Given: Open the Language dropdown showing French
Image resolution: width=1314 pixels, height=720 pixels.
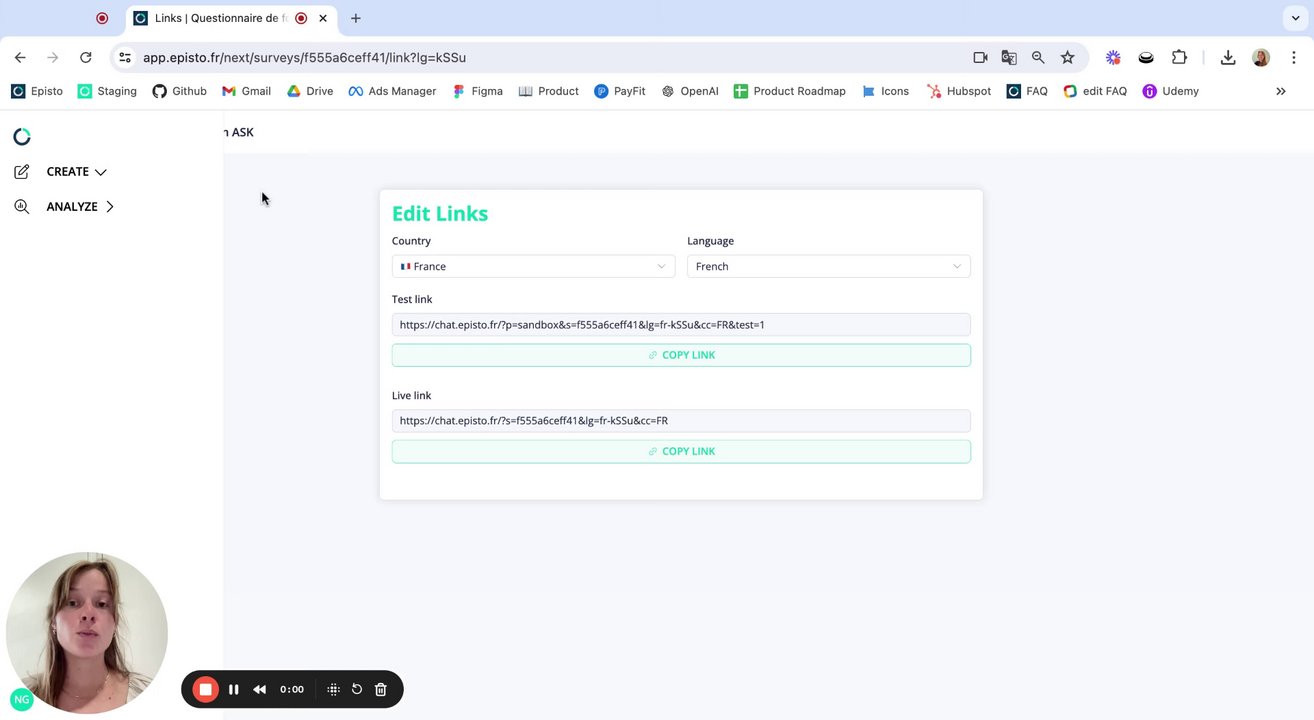Looking at the screenshot, I should tap(828, 266).
